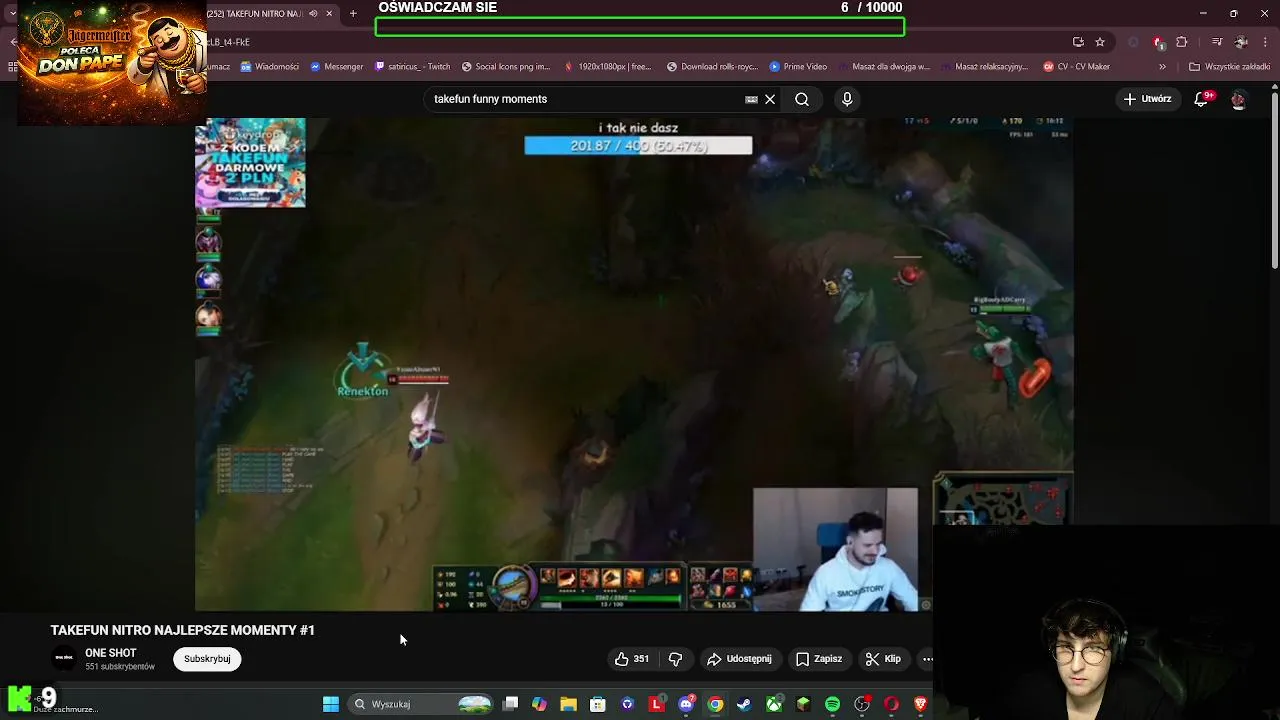Screen dimensions: 1280x720
Task: Open Discord from the taskbar
Action: pyautogui.click(x=686, y=704)
